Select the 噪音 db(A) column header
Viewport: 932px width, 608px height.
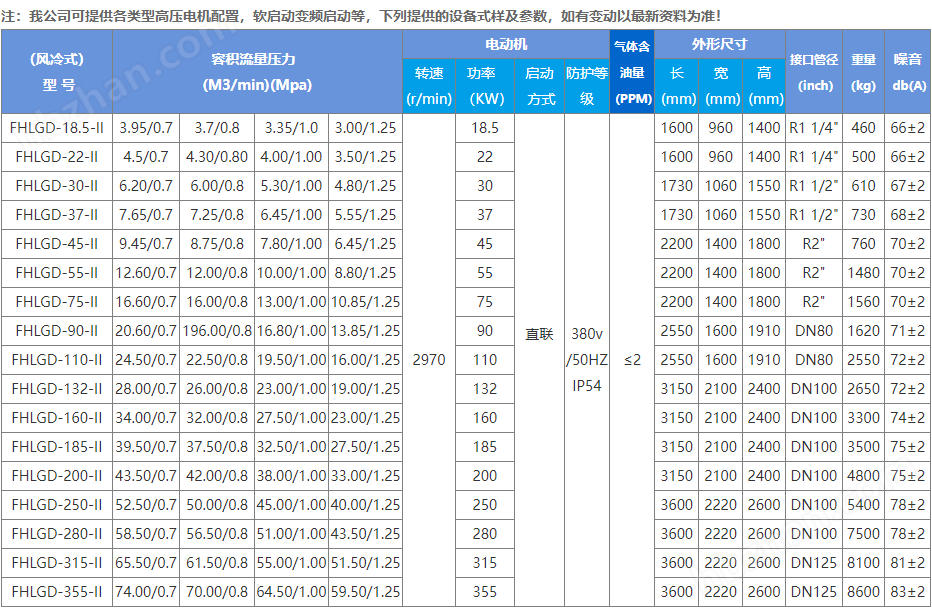coord(908,72)
